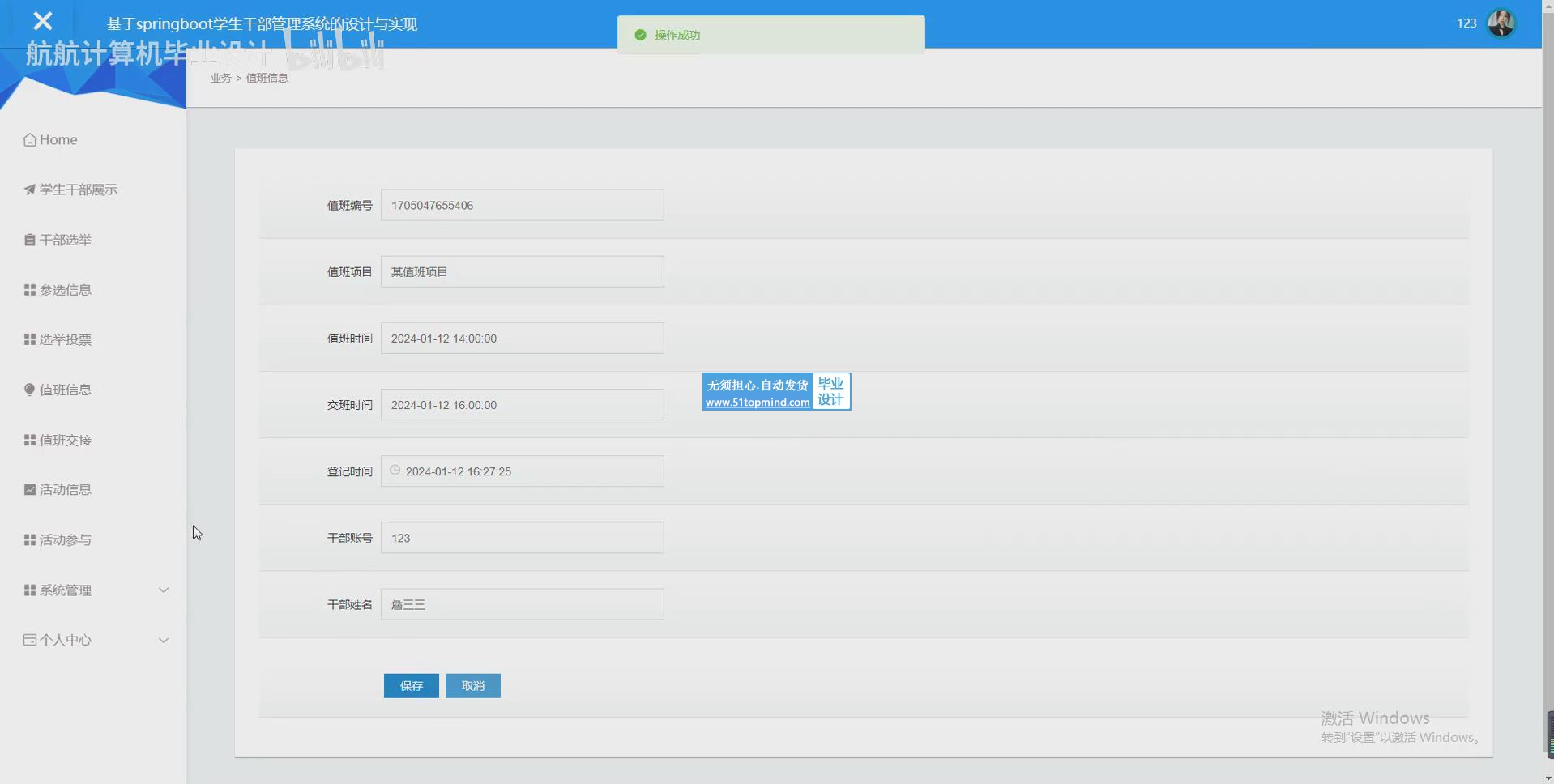Viewport: 1554px width, 784px height.
Task: Click the 登记时间 datetime field
Action: tap(523, 471)
